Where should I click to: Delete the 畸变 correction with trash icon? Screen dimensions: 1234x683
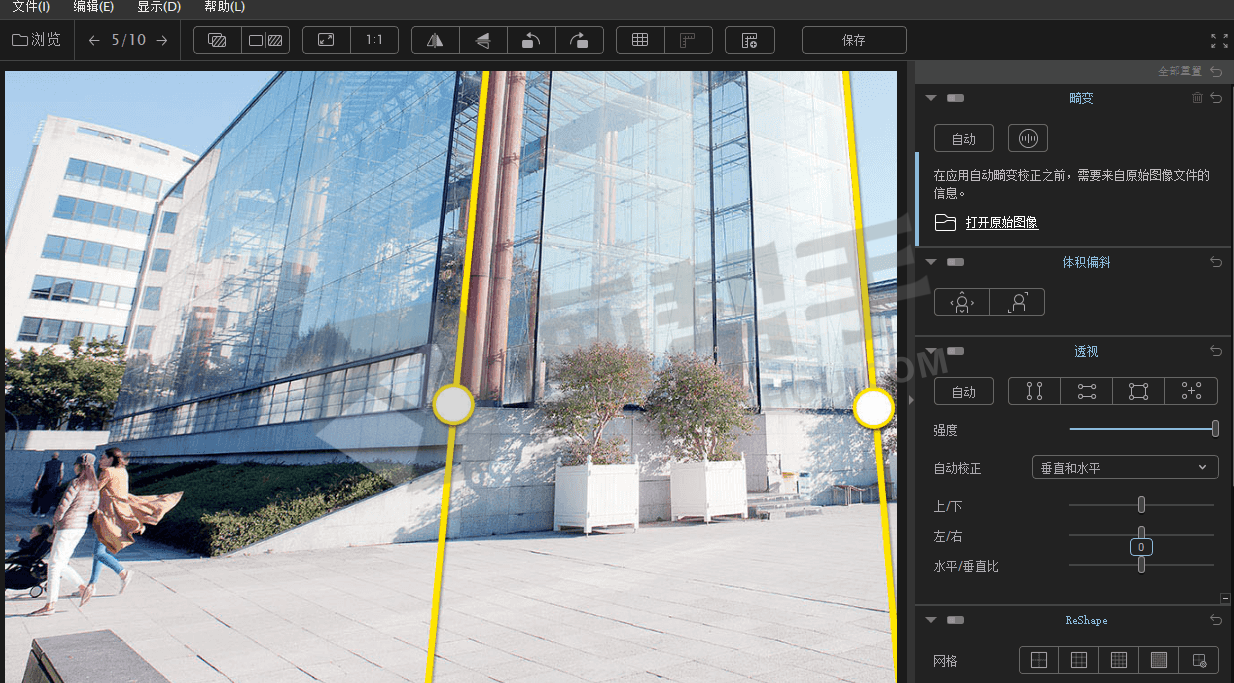point(1198,98)
